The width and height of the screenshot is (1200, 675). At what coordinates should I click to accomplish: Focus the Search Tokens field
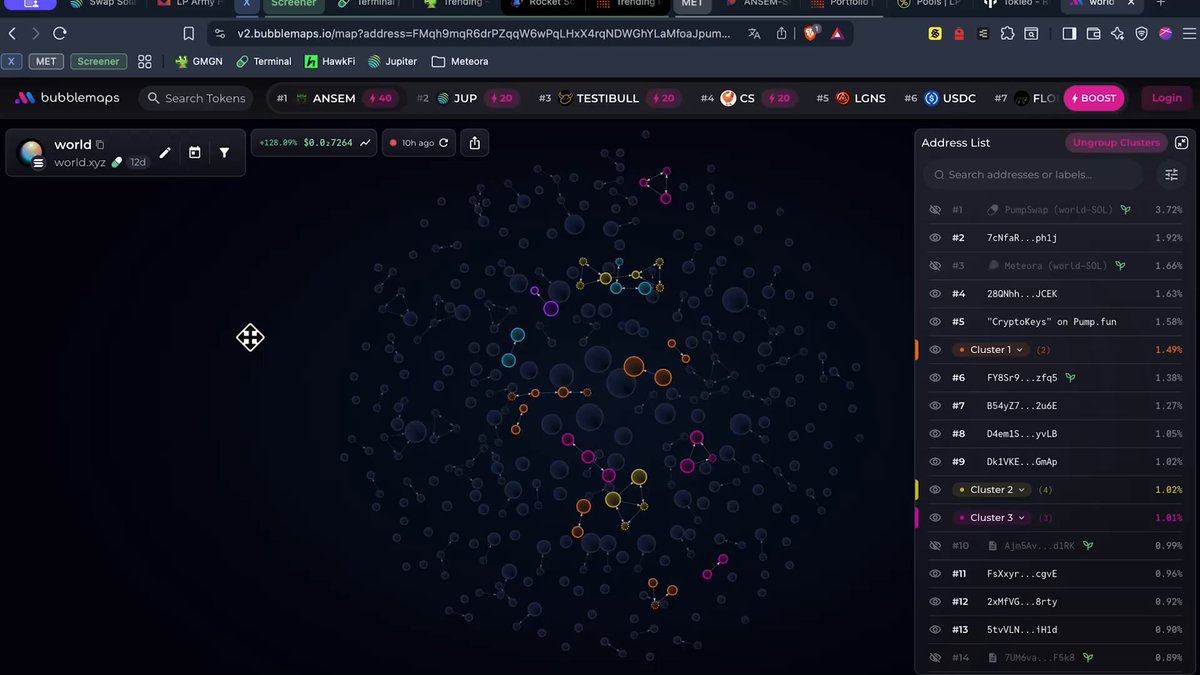(x=196, y=98)
